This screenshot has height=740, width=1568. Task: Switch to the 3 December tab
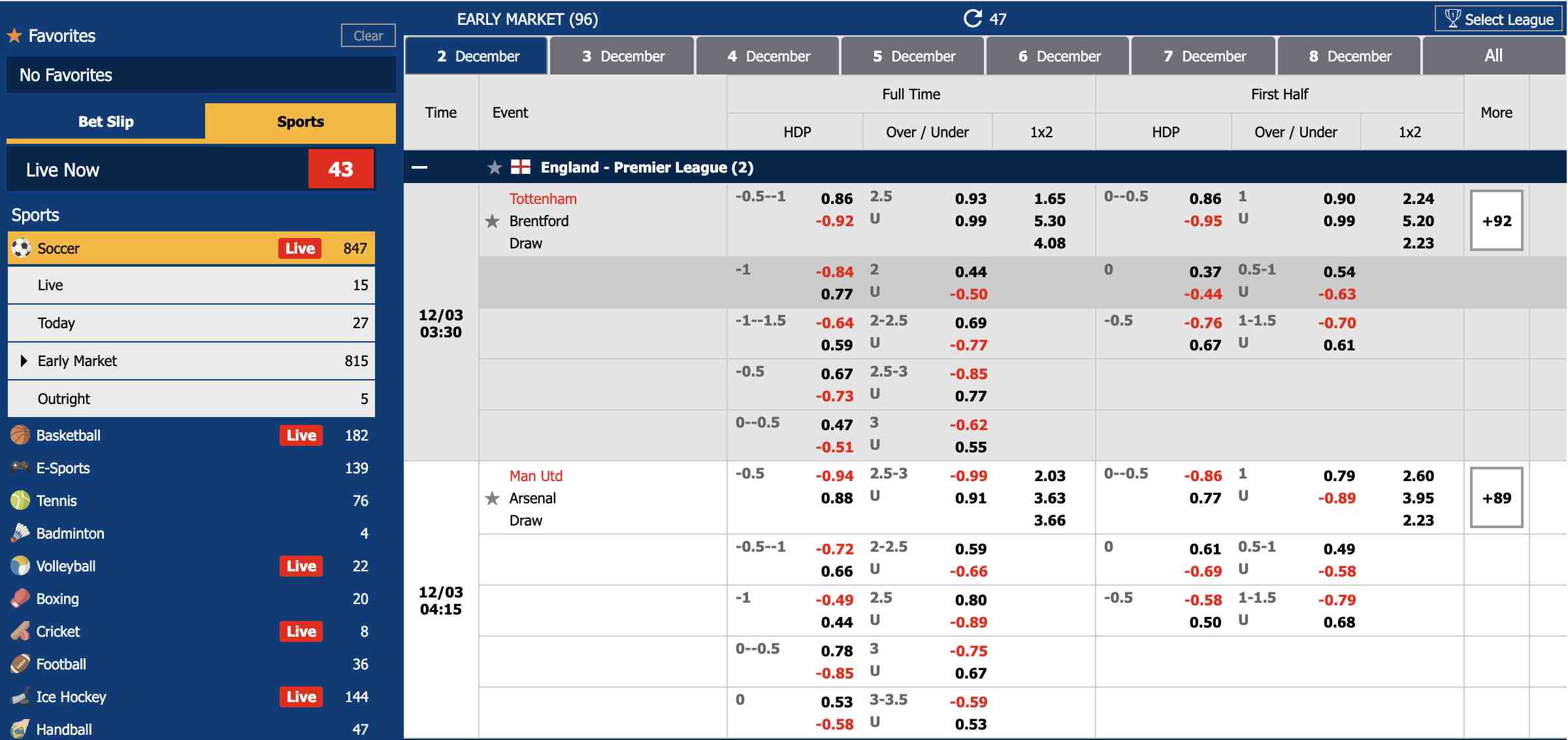(623, 56)
